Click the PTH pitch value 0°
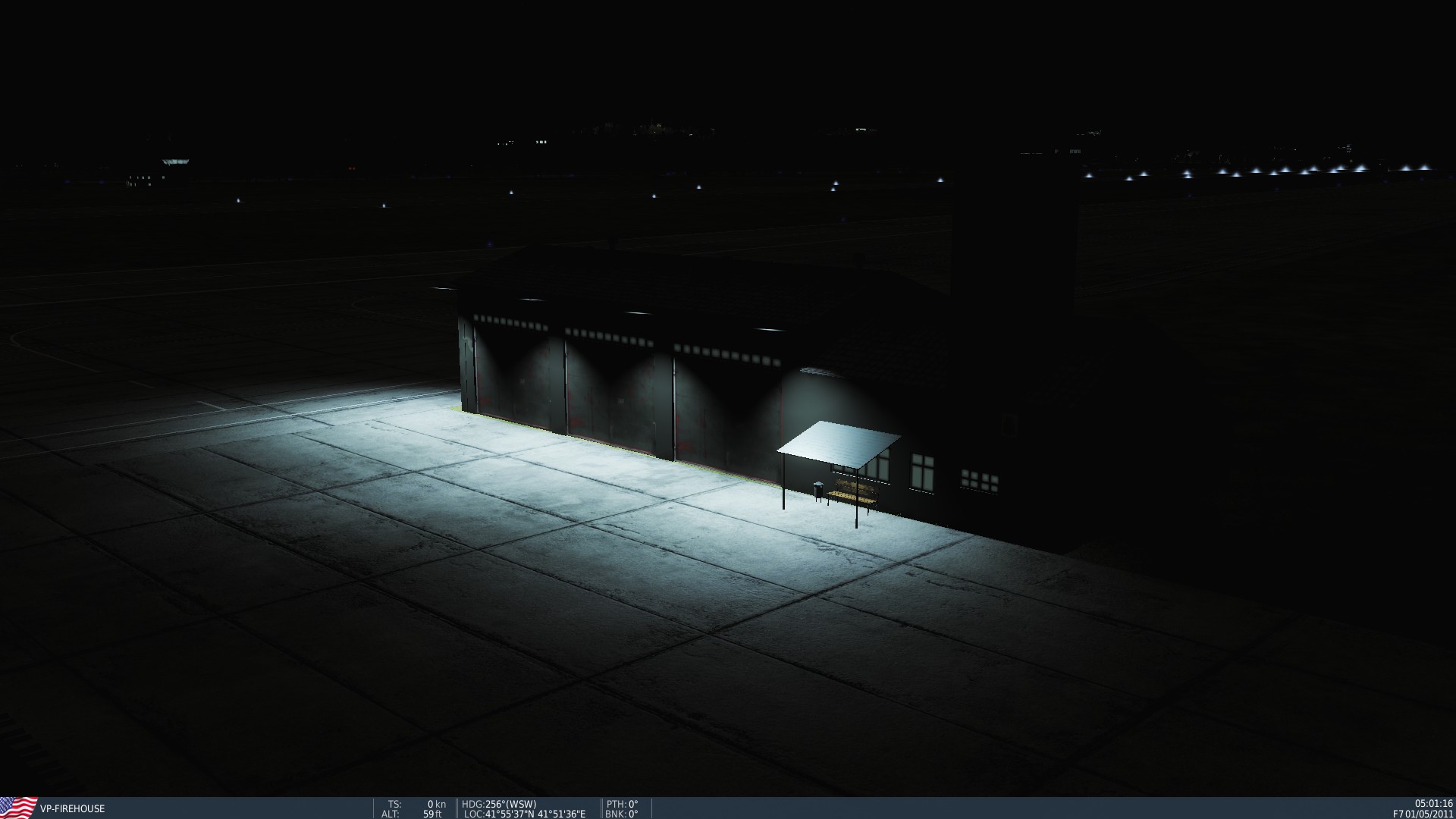Screen dimensions: 1456x819 coord(622,804)
